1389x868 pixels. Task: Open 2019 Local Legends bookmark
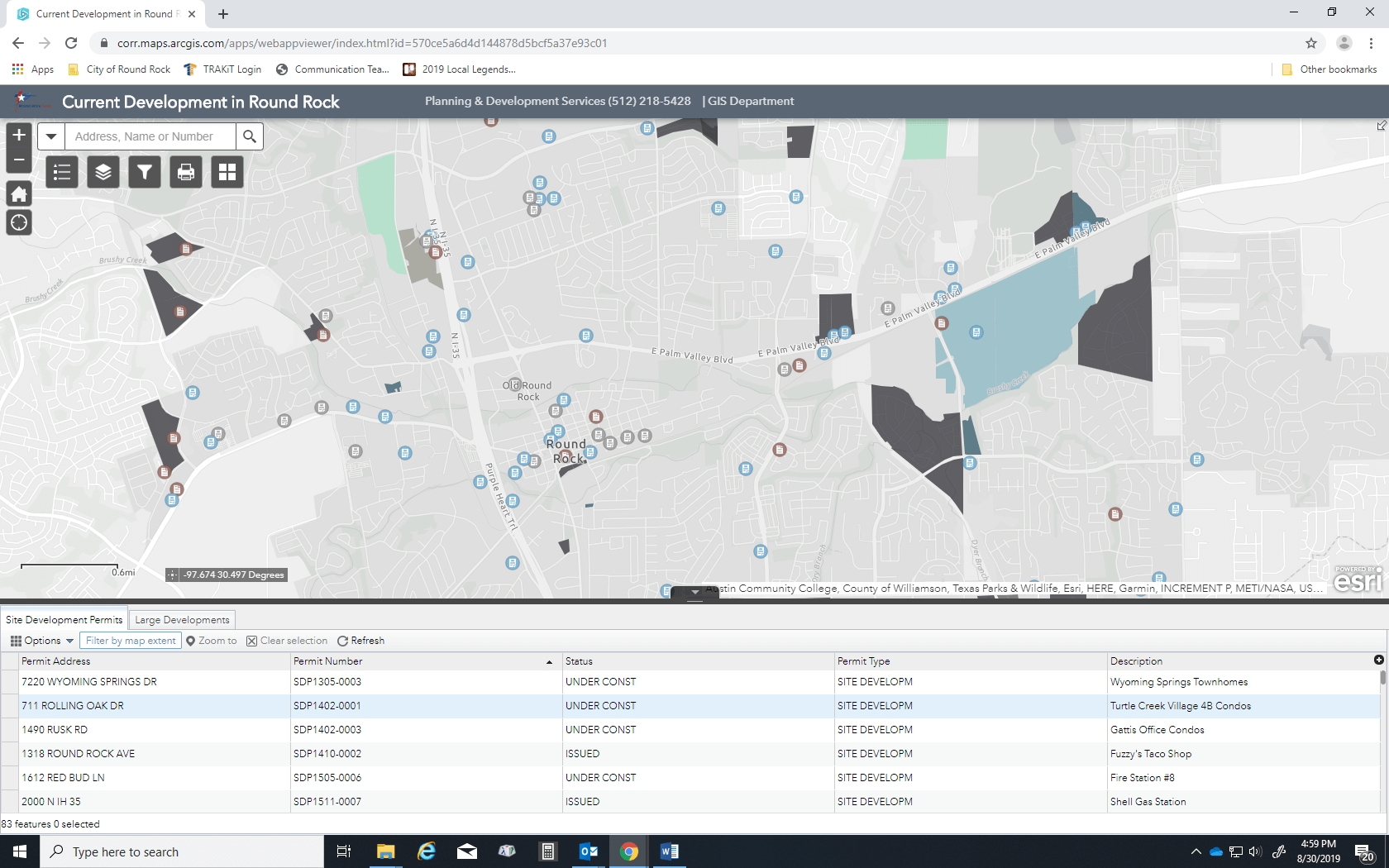click(x=459, y=69)
